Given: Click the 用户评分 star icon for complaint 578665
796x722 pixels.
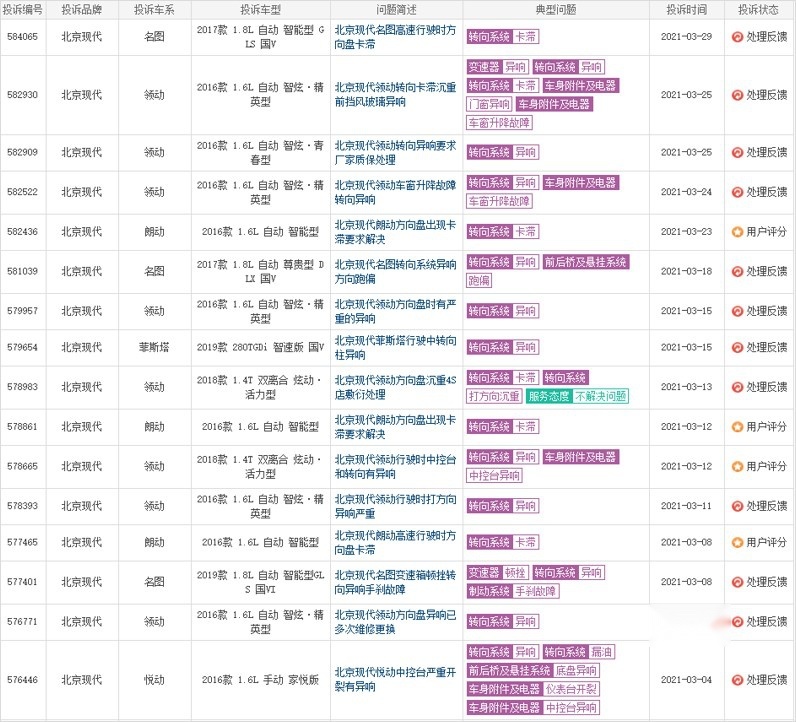Looking at the screenshot, I should (737, 467).
